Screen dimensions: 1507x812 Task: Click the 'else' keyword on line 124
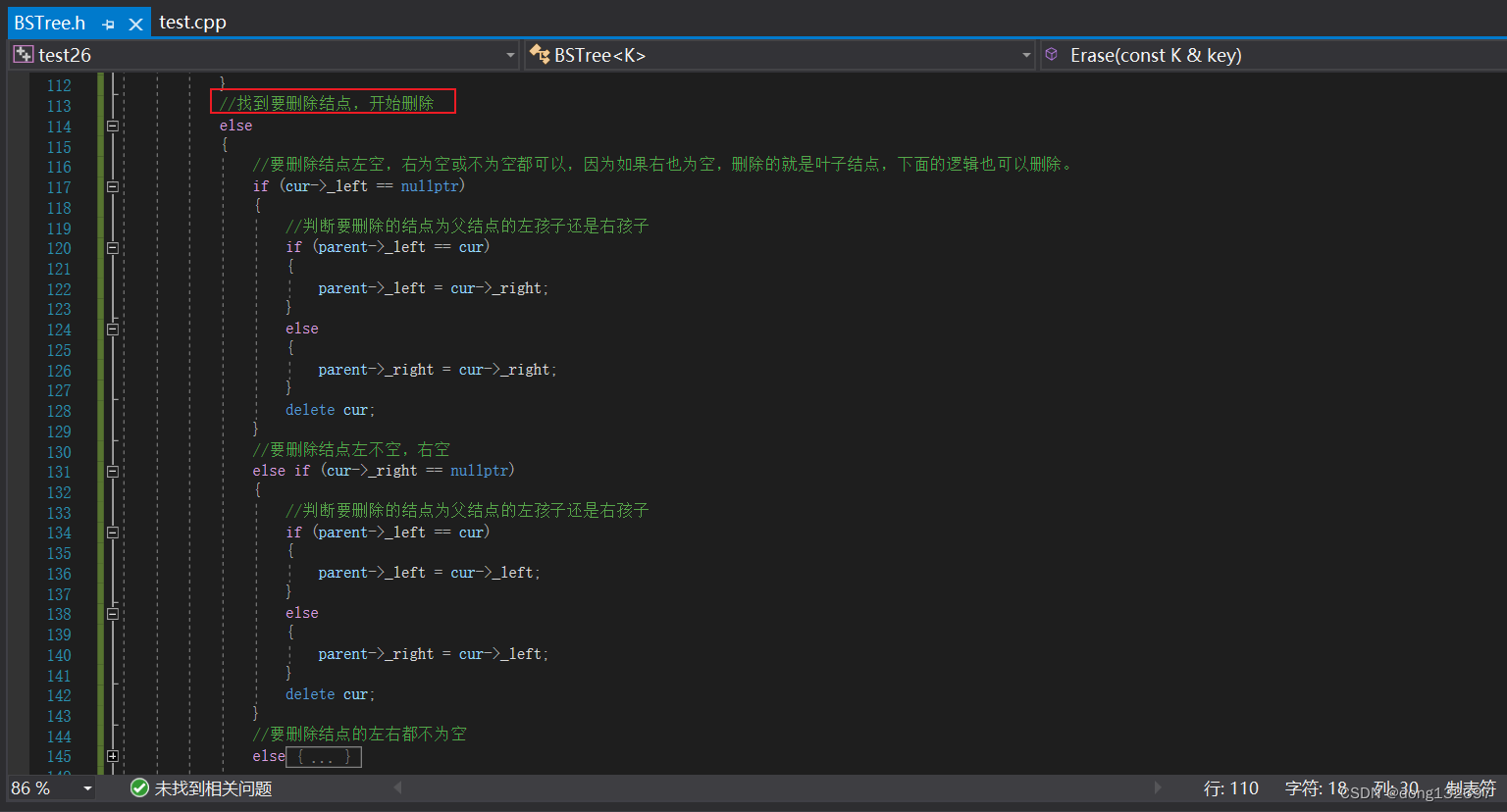pos(302,329)
